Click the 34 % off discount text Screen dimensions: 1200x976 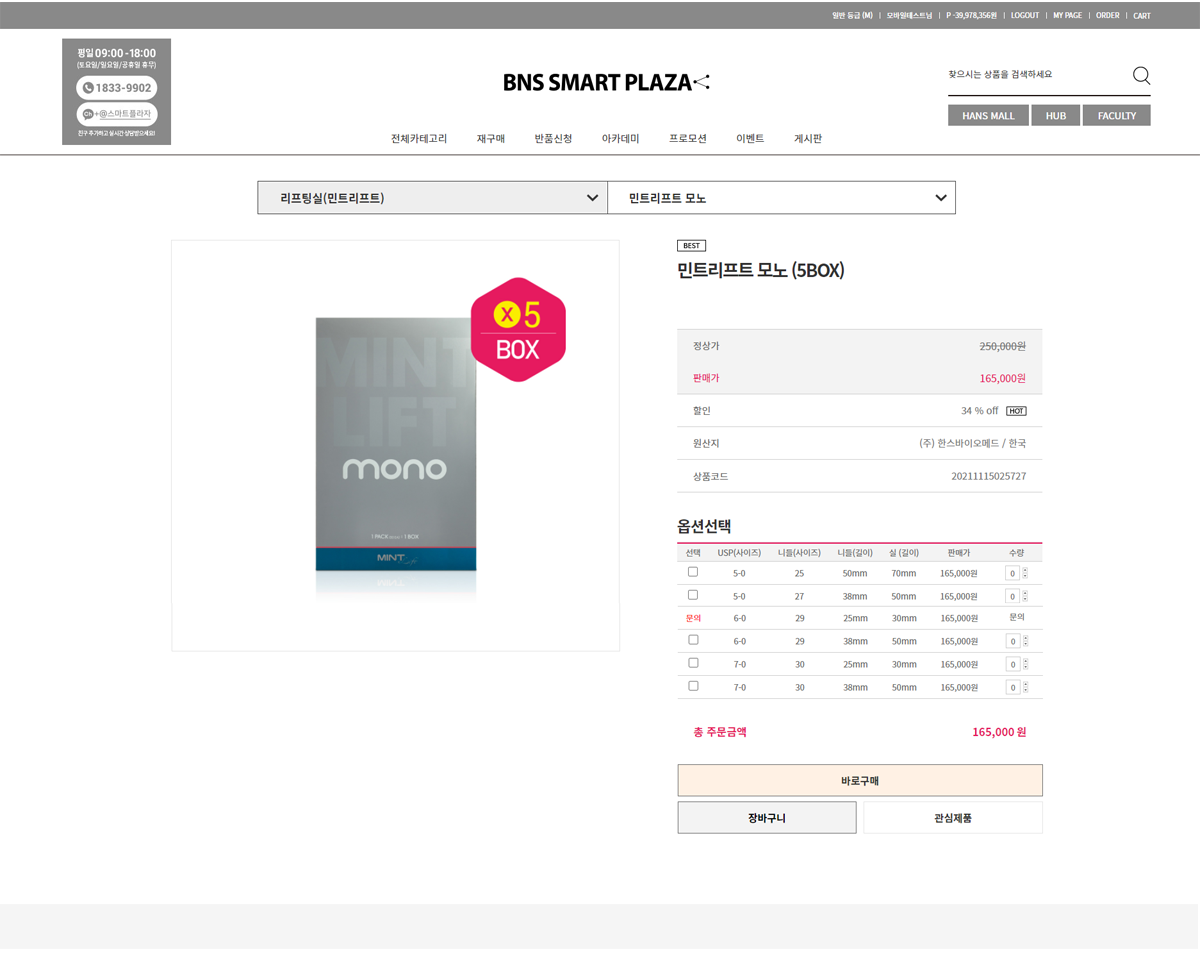[980, 411]
